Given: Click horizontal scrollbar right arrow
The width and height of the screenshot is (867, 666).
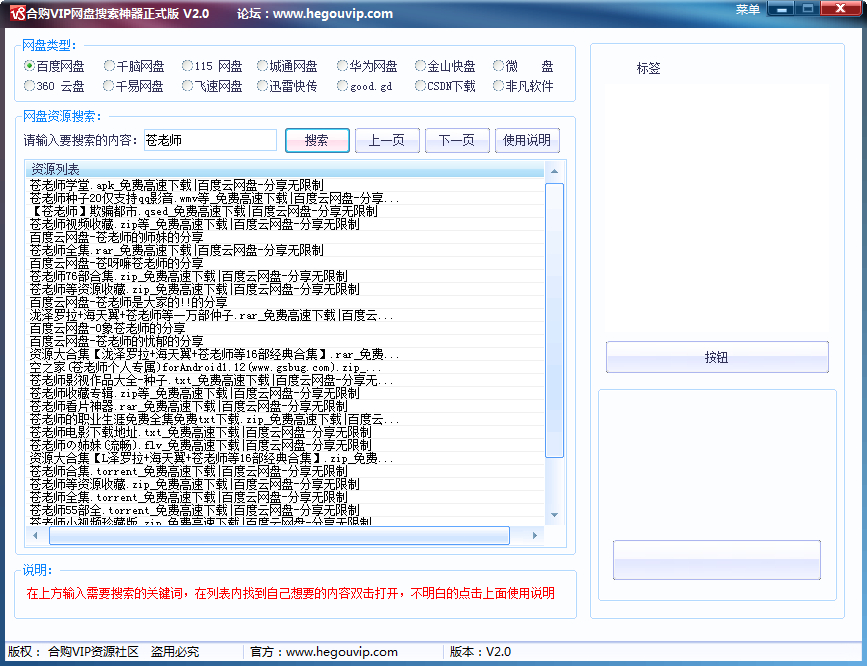Looking at the screenshot, I should point(535,535).
